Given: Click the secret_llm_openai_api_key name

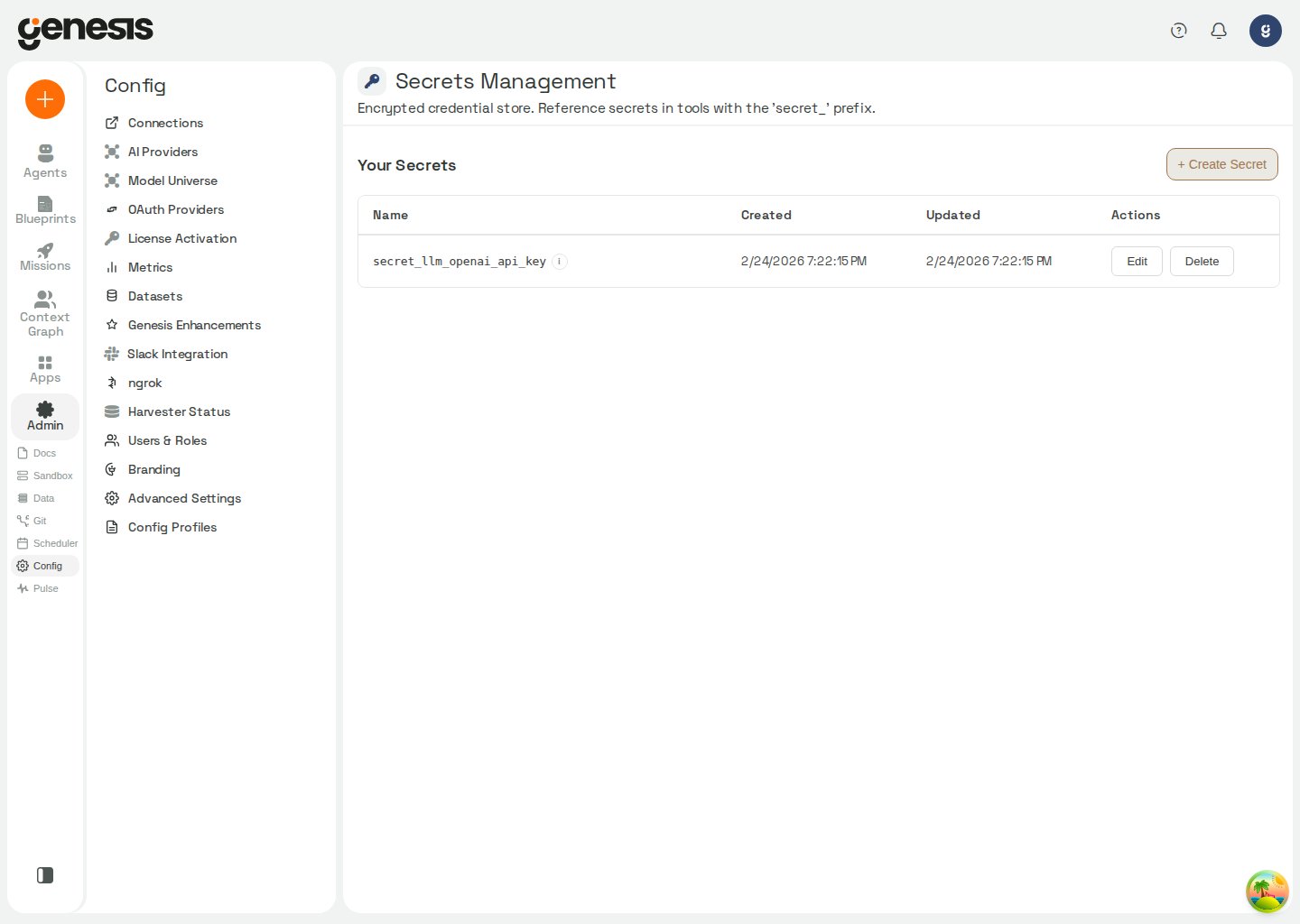Looking at the screenshot, I should tap(460, 262).
